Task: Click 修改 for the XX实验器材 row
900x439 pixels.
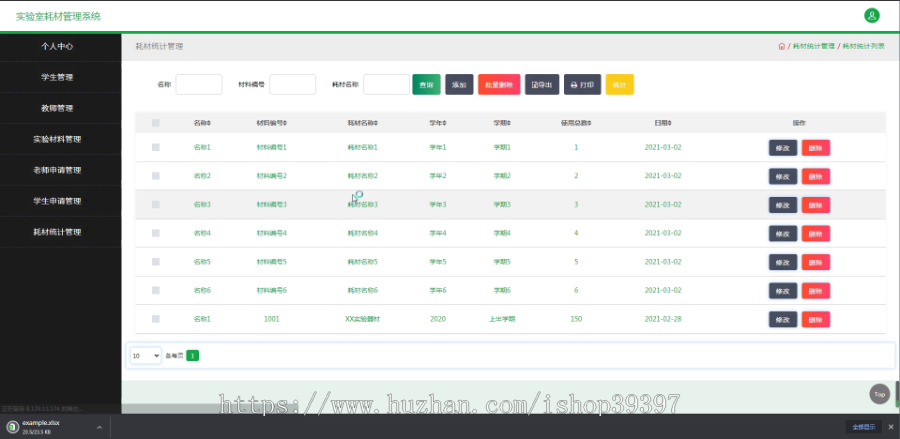Action: tap(783, 319)
